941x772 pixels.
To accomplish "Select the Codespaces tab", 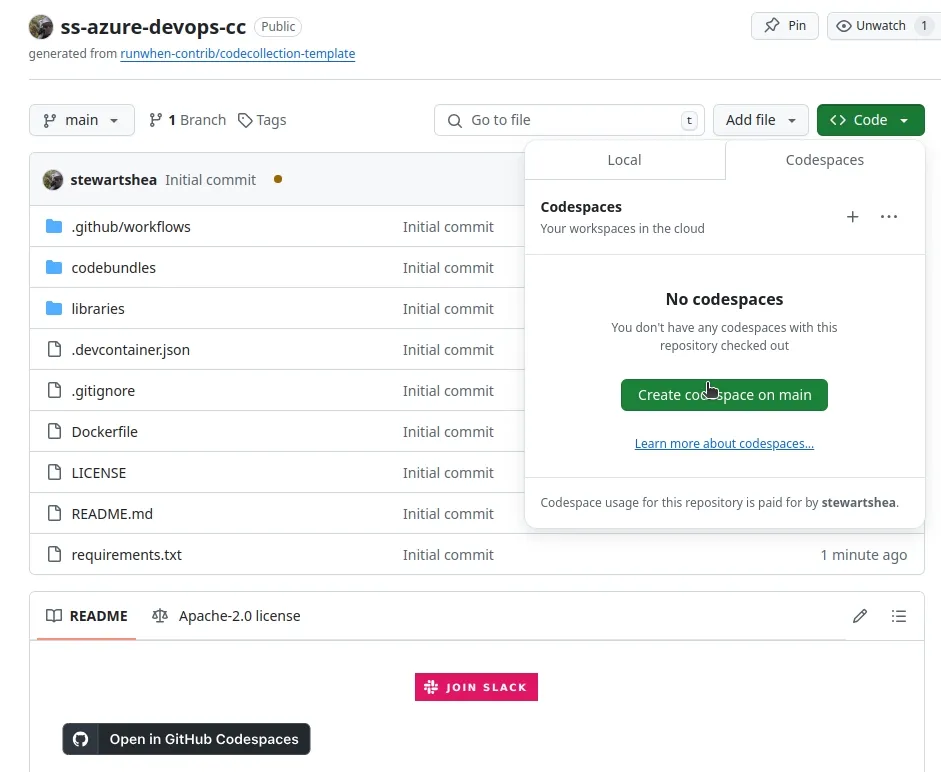I will pyautogui.click(x=824, y=159).
